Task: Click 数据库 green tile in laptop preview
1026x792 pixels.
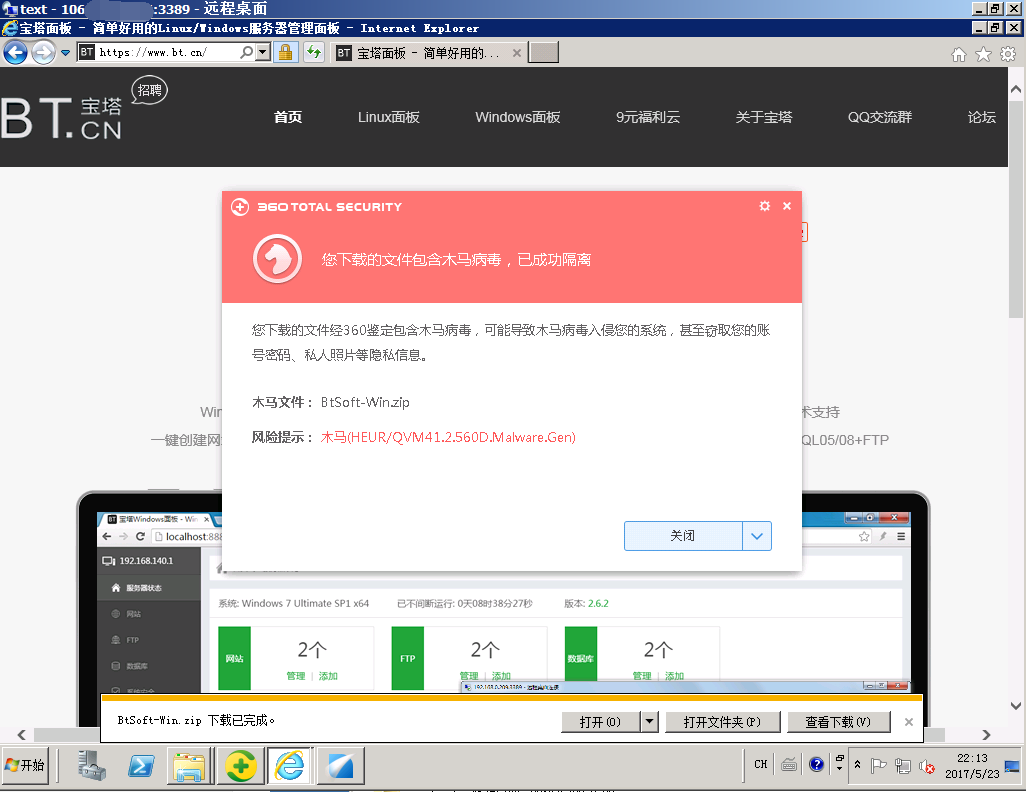Action: click(x=581, y=658)
